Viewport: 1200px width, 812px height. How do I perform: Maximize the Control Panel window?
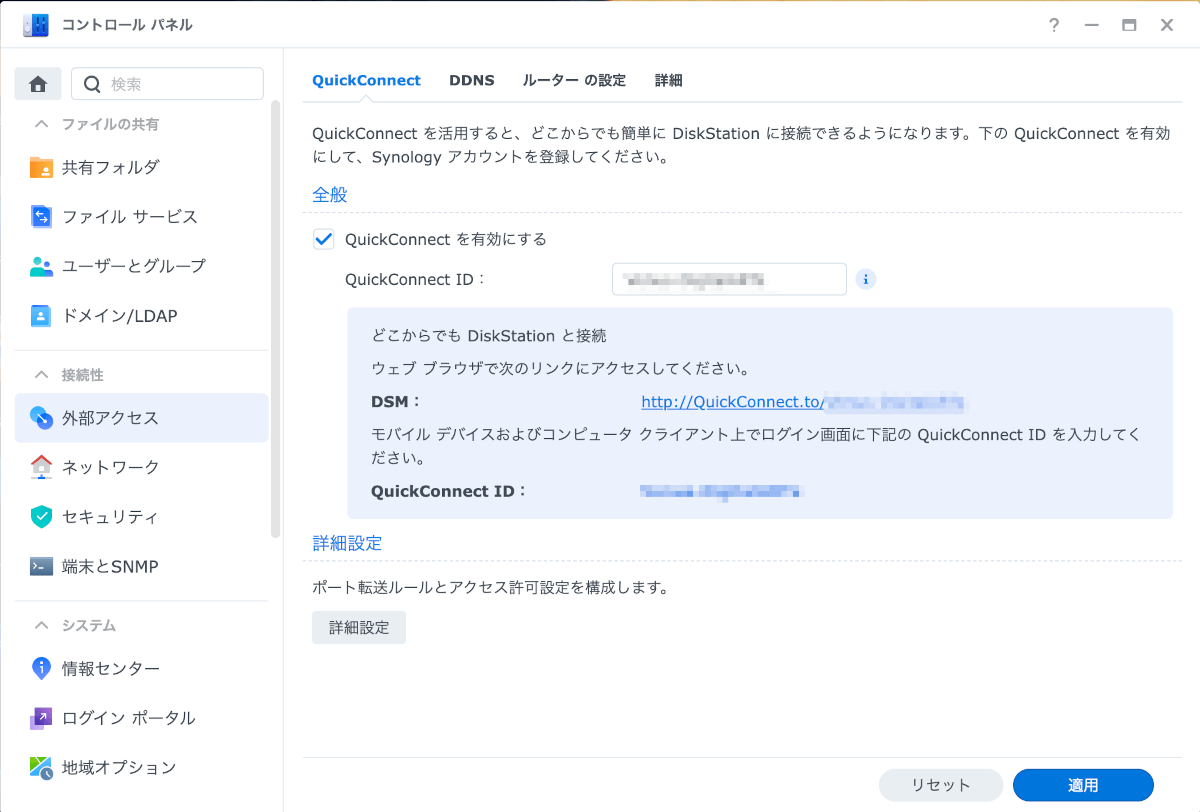1129,25
